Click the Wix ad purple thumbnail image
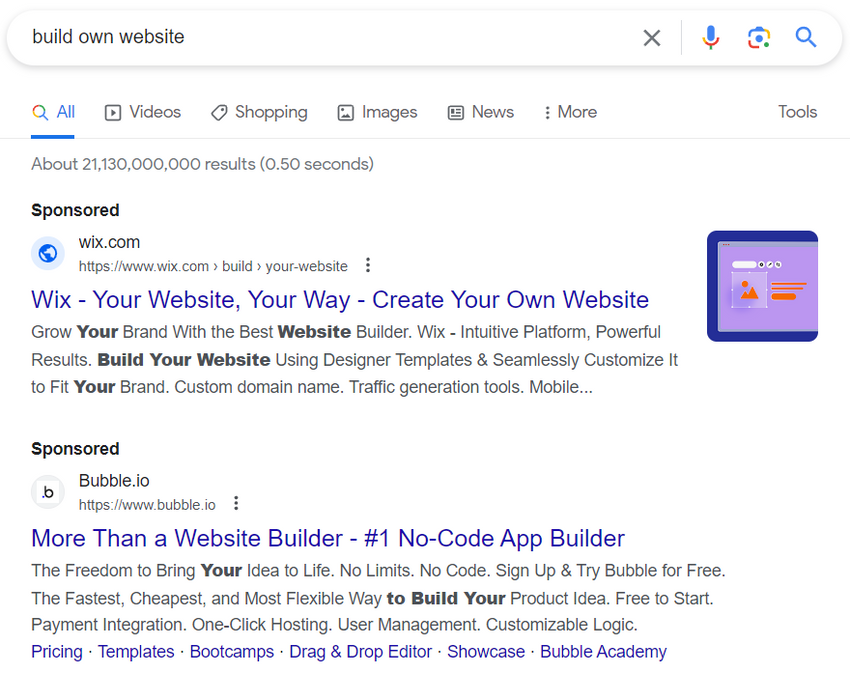 762,286
